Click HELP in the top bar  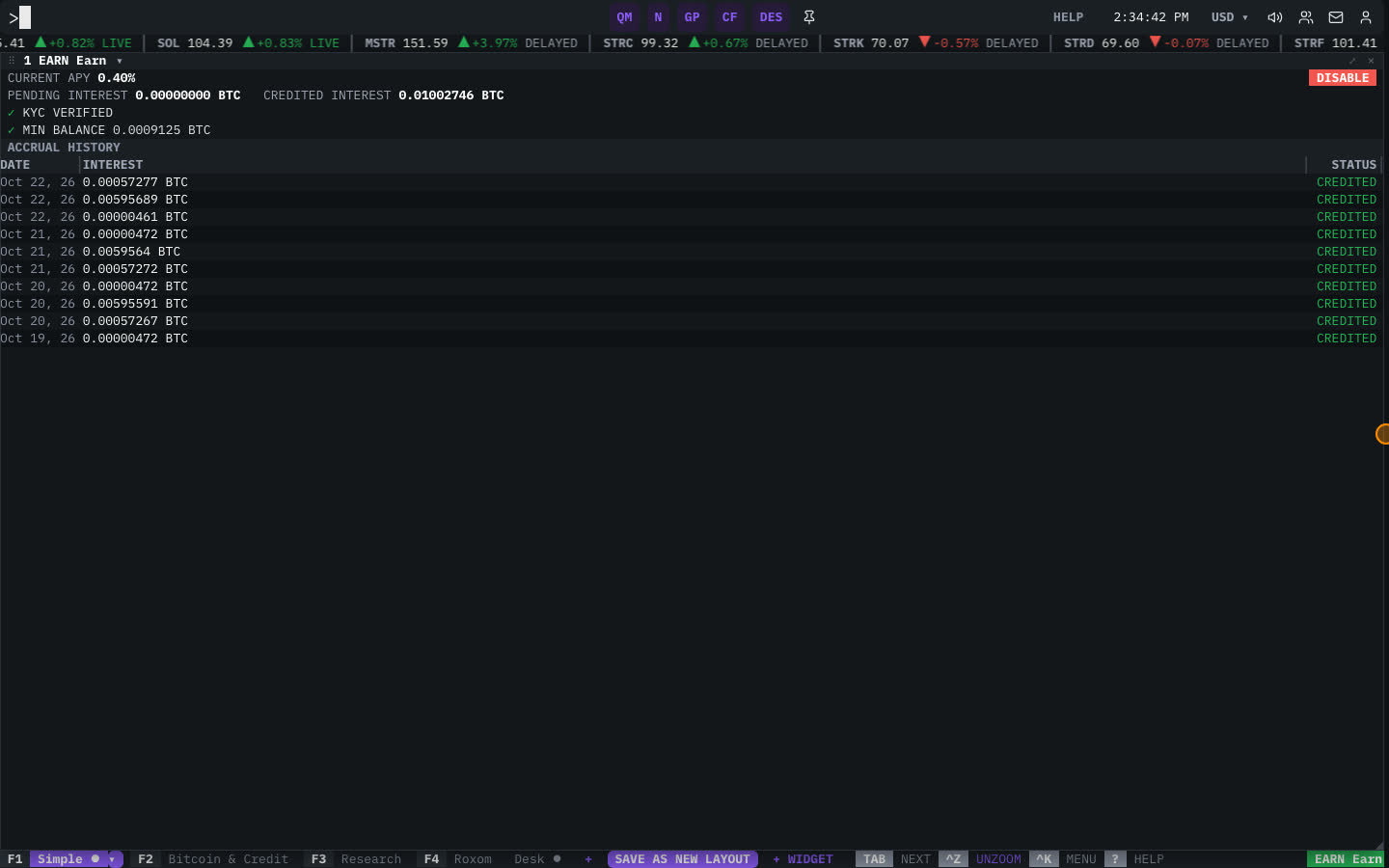click(x=1068, y=17)
